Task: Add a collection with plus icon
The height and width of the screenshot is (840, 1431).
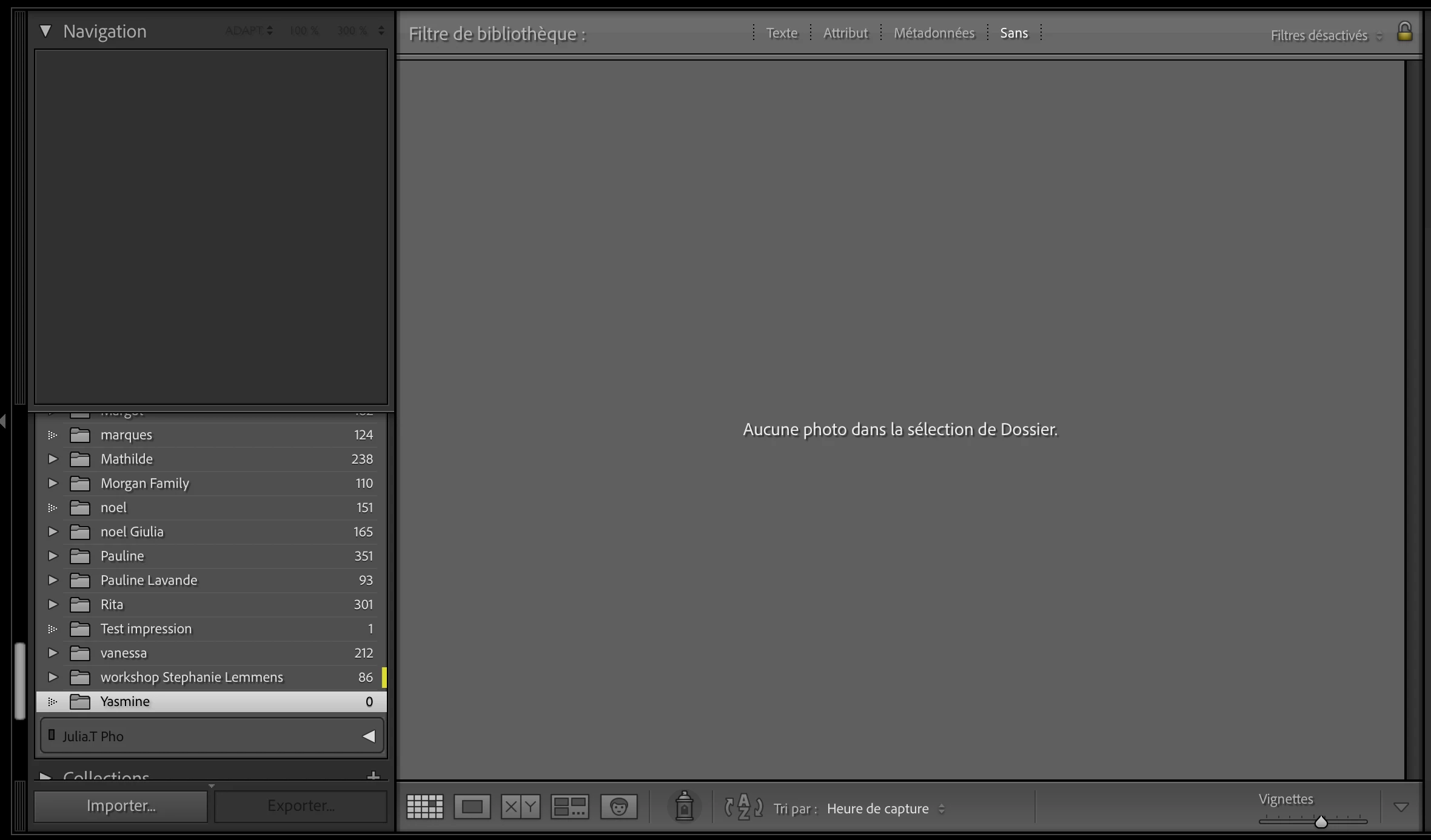Action: [x=374, y=775]
